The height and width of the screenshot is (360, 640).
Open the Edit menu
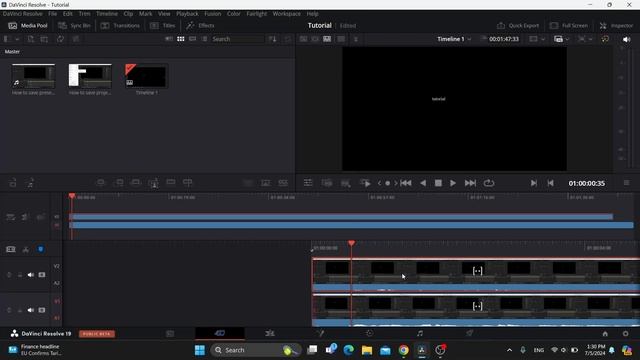pos(68,13)
